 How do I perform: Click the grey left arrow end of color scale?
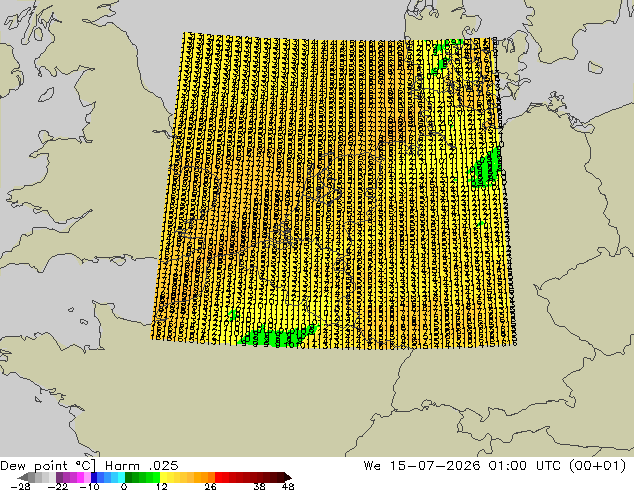point(23,477)
